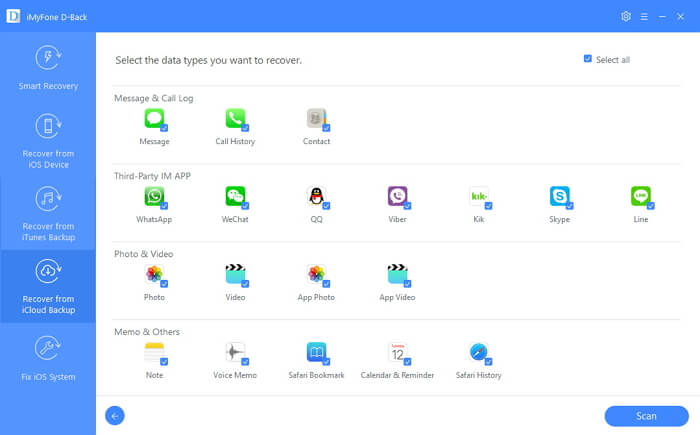Open Recover from iTunes Backup tab
This screenshot has width=700, height=435.
[48, 213]
